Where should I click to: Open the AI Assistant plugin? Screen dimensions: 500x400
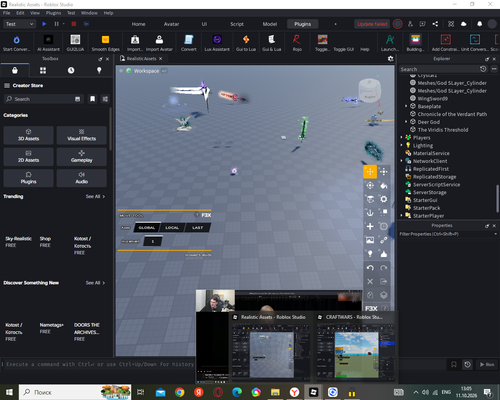pos(48,40)
